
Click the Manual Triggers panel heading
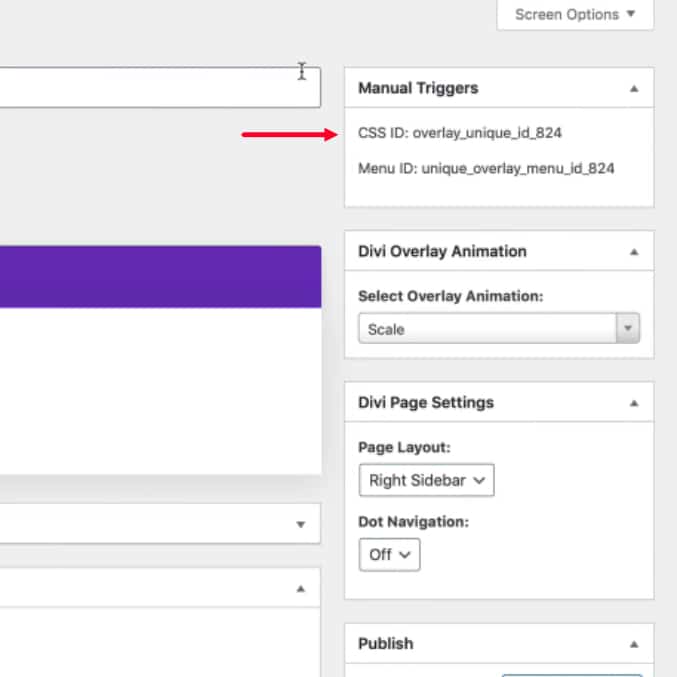pyautogui.click(x=418, y=88)
